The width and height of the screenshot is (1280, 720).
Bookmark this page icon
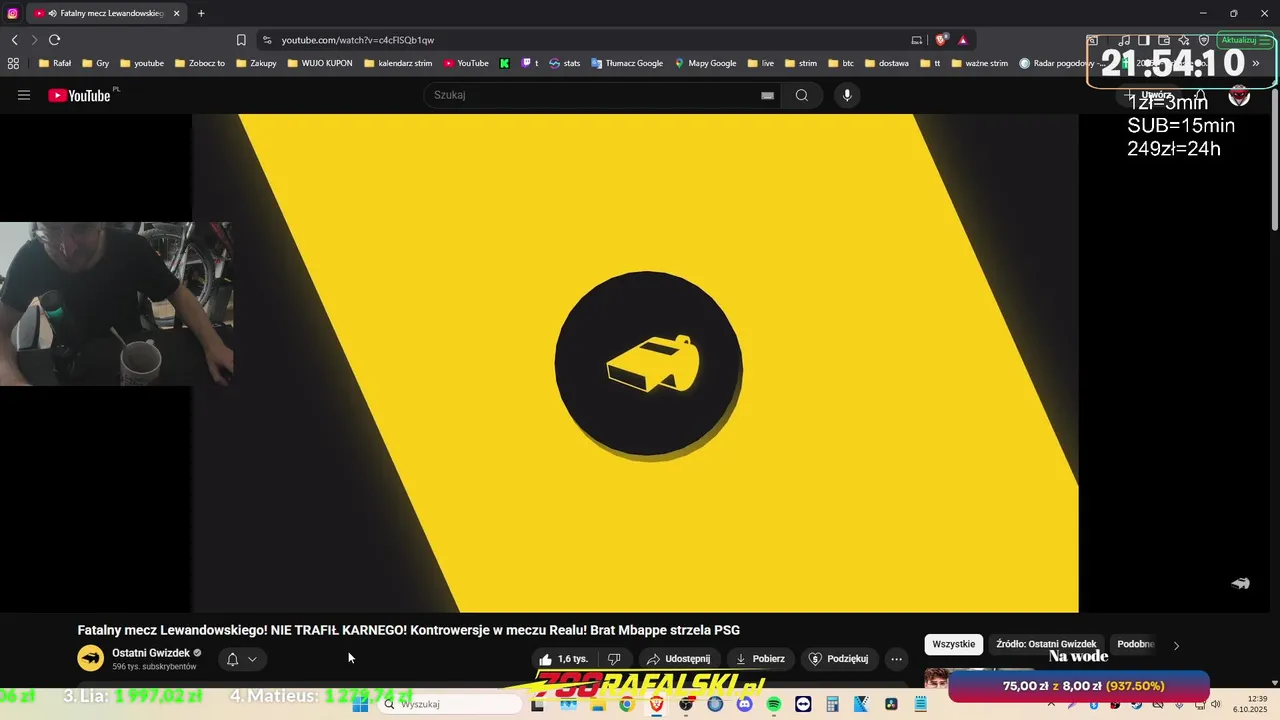click(241, 40)
